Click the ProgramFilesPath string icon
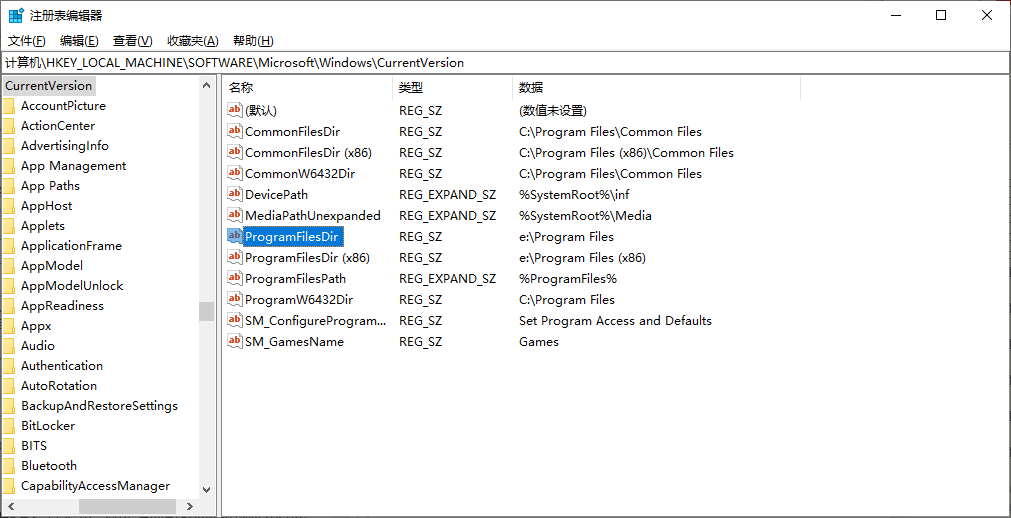This screenshot has height=518, width=1011. coord(235,279)
